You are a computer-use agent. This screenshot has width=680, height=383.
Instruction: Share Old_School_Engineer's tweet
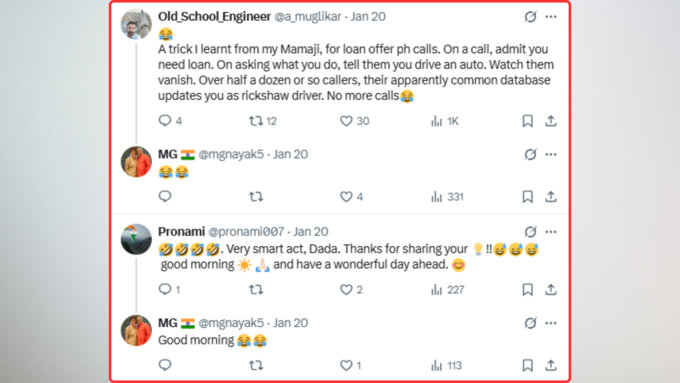(x=551, y=121)
